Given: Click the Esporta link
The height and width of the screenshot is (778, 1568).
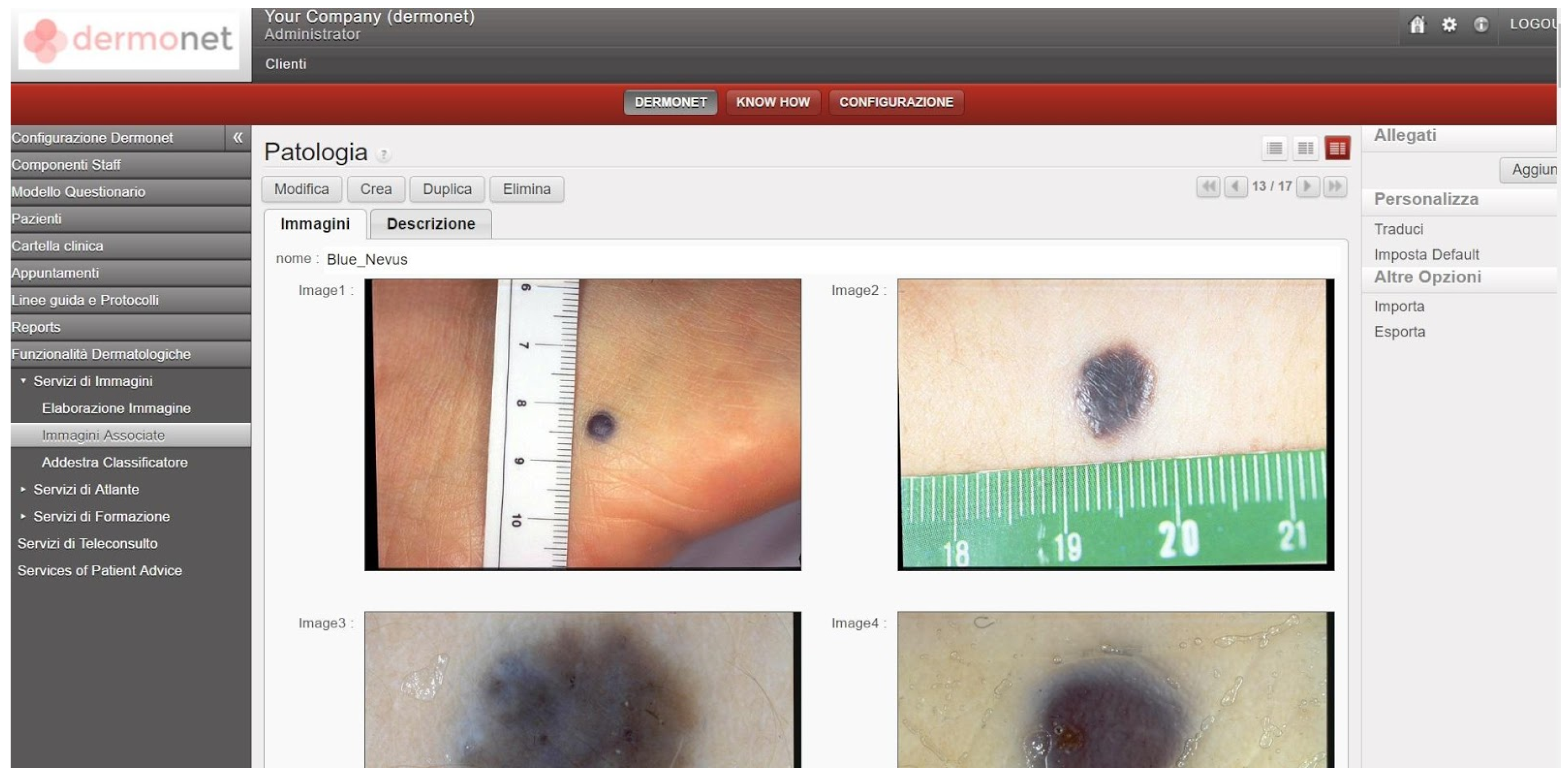Looking at the screenshot, I should pos(1399,333).
